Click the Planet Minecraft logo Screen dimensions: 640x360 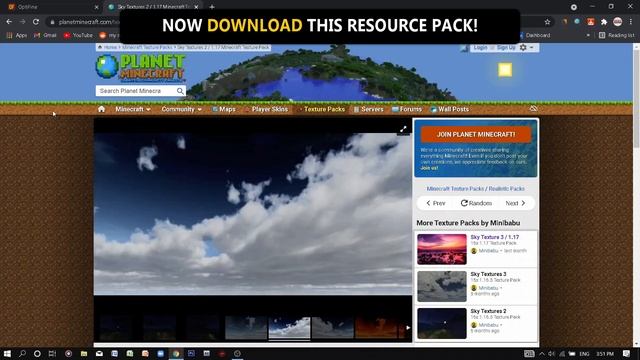pyautogui.click(x=140, y=67)
